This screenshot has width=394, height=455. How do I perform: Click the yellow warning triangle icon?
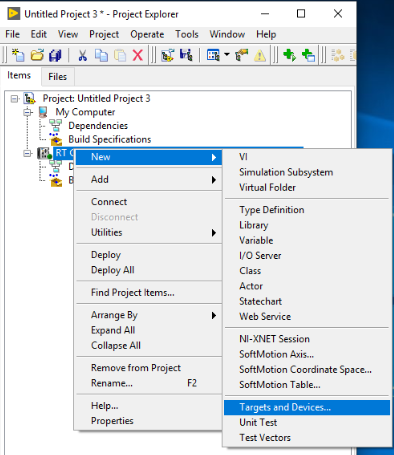(260, 55)
